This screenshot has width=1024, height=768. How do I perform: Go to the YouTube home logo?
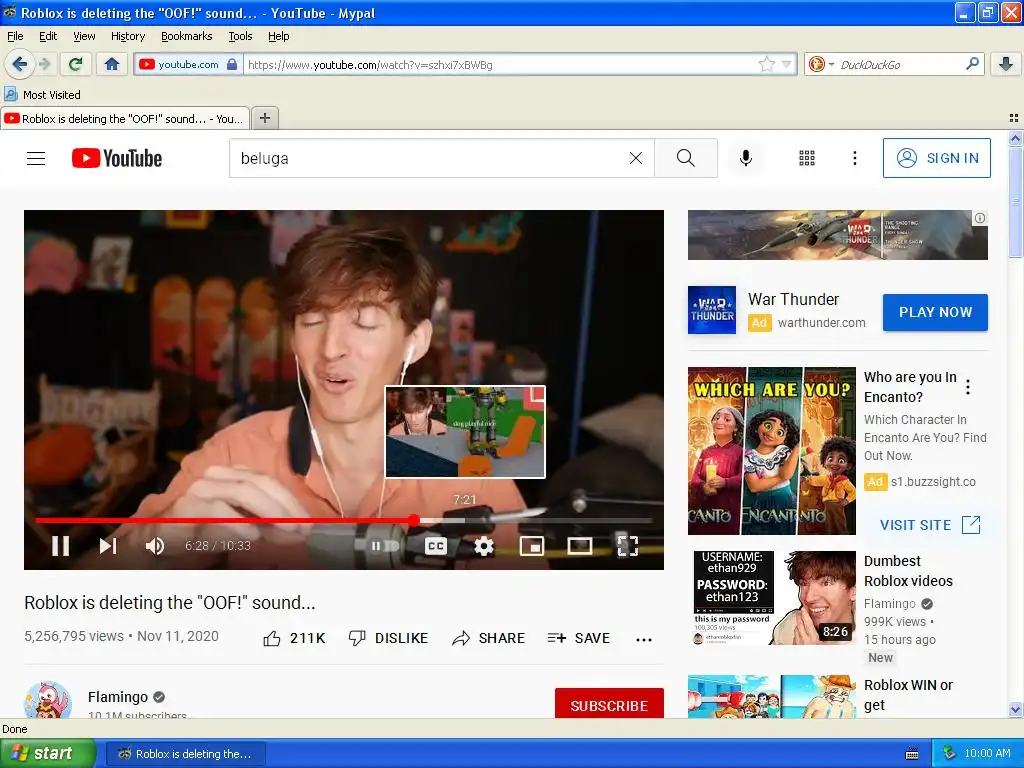tap(117, 158)
